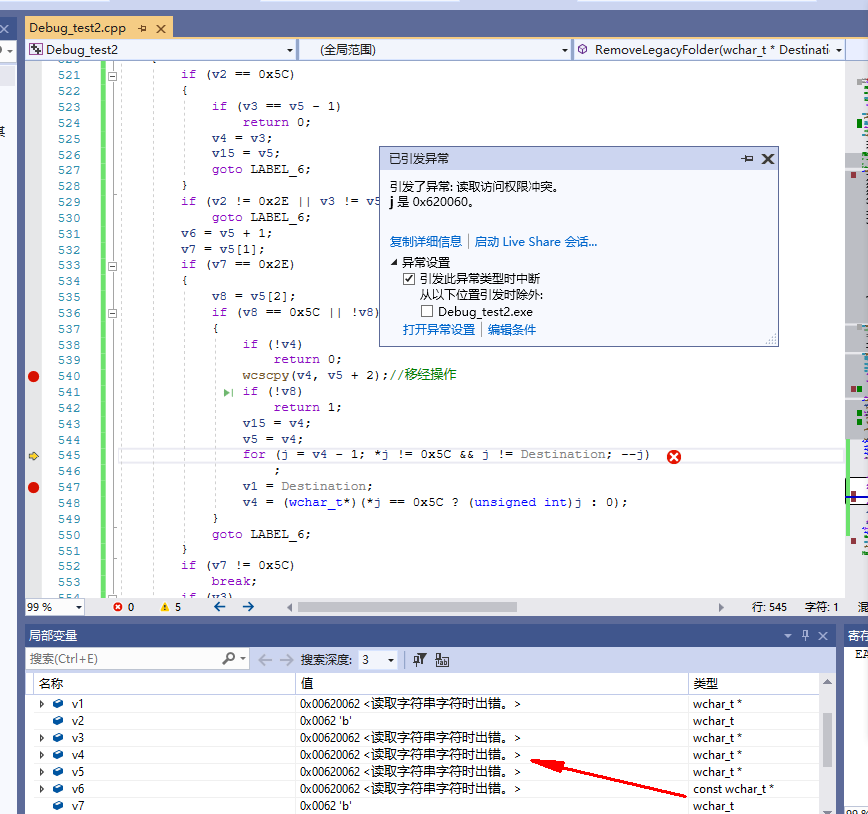Click the 寄存 (Registers) panel title
Screen dimensions: 868x814
(x=857, y=636)
